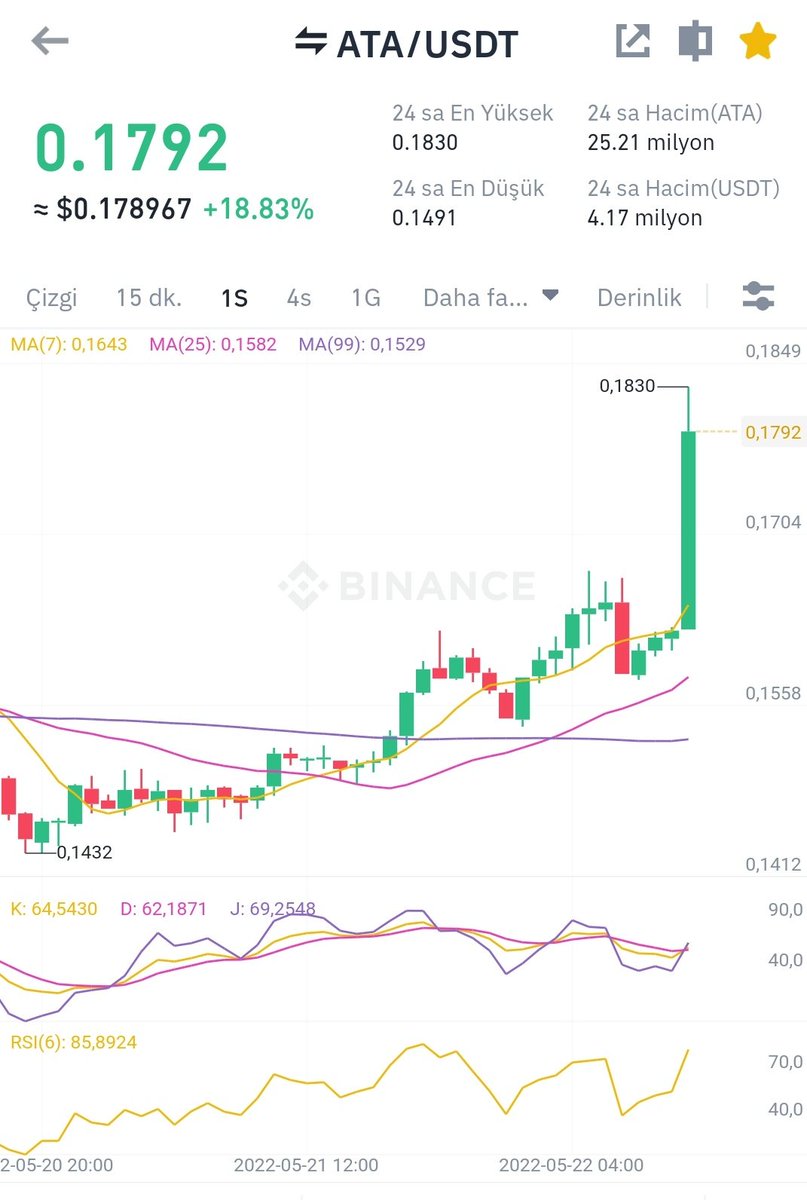807x1200 pixels.
Task: Tap the ≈ $0.178967 price
Action: click(x=112, y=209)
